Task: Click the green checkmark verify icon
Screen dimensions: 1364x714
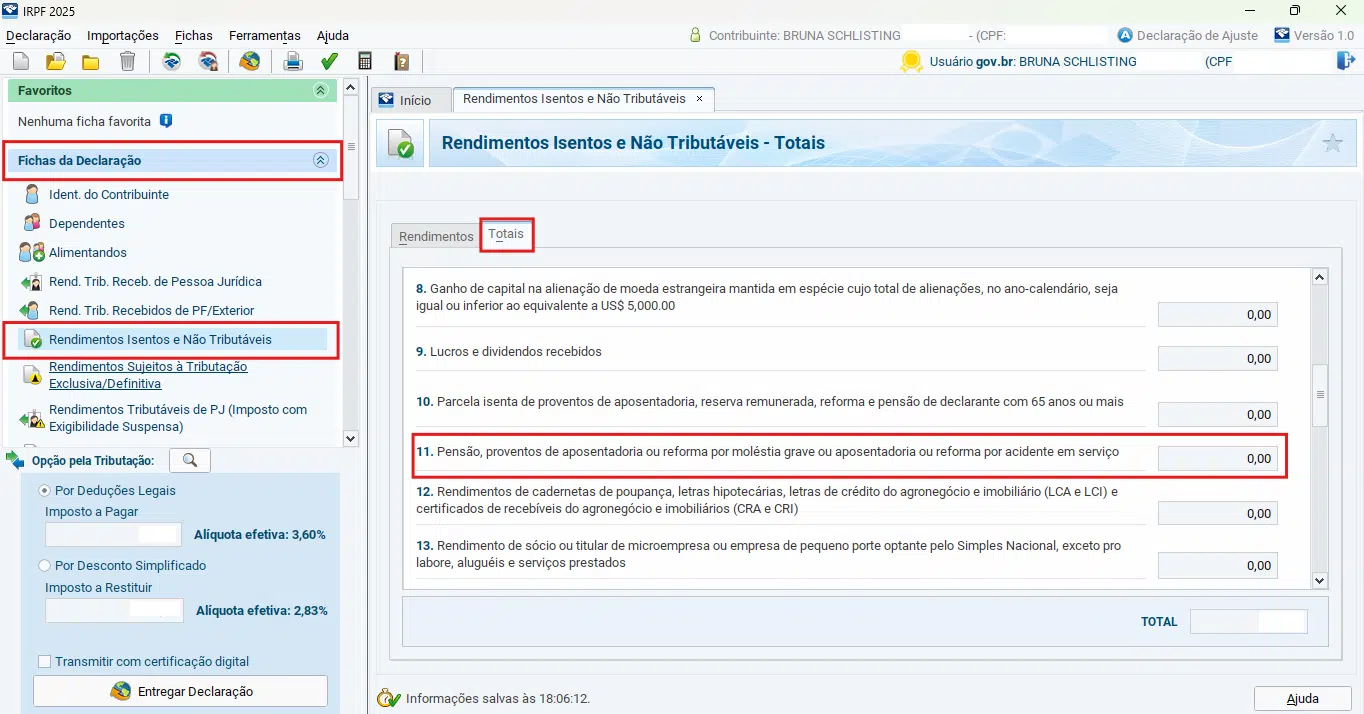Action: point(329,62)
